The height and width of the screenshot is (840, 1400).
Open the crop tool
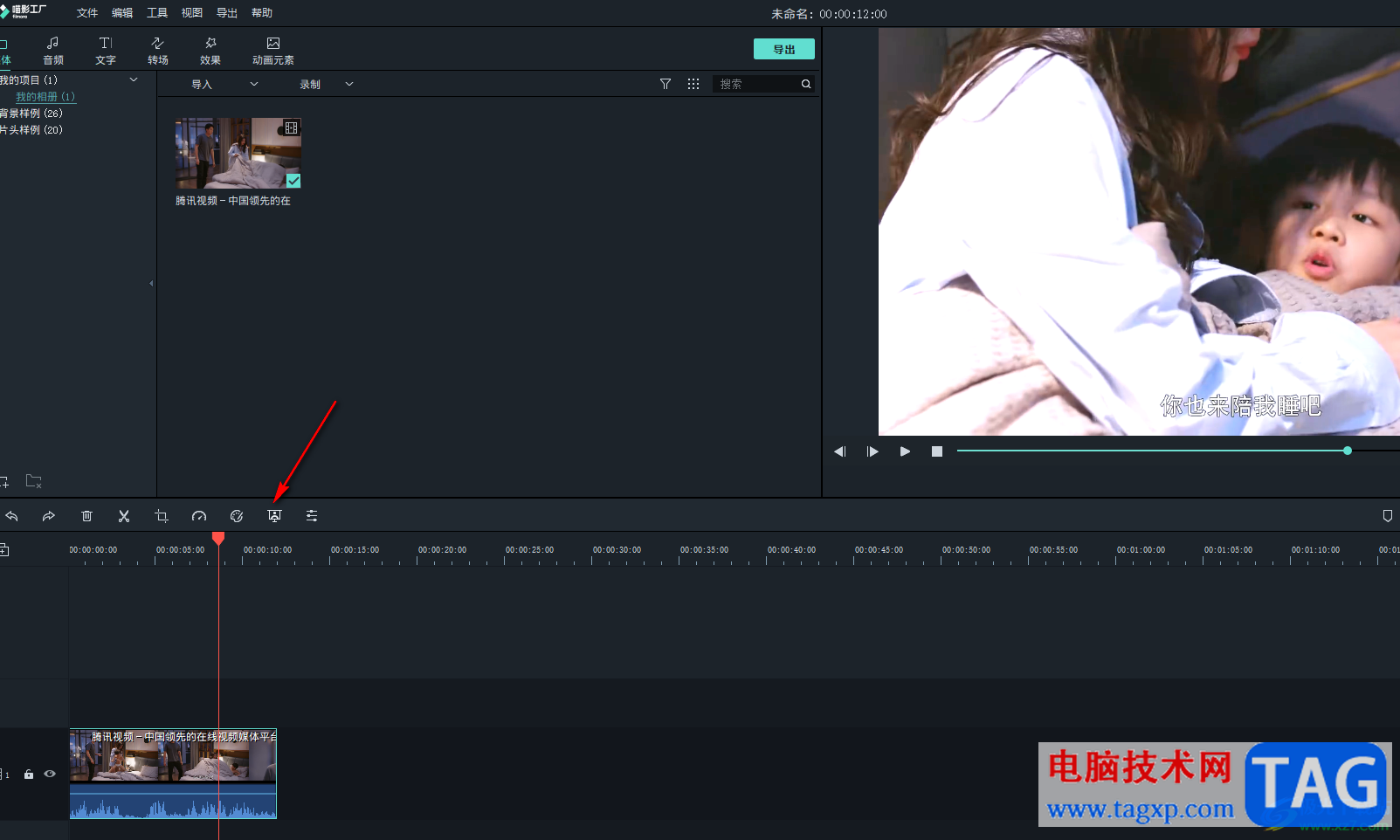(x=162, y=516)
